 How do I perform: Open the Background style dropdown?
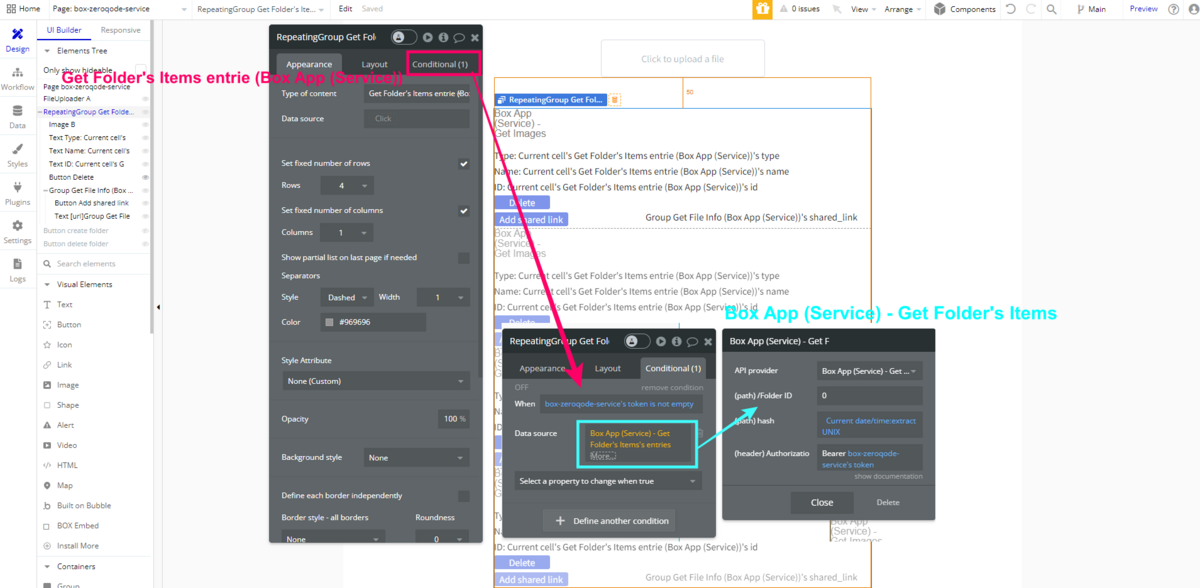416,457
